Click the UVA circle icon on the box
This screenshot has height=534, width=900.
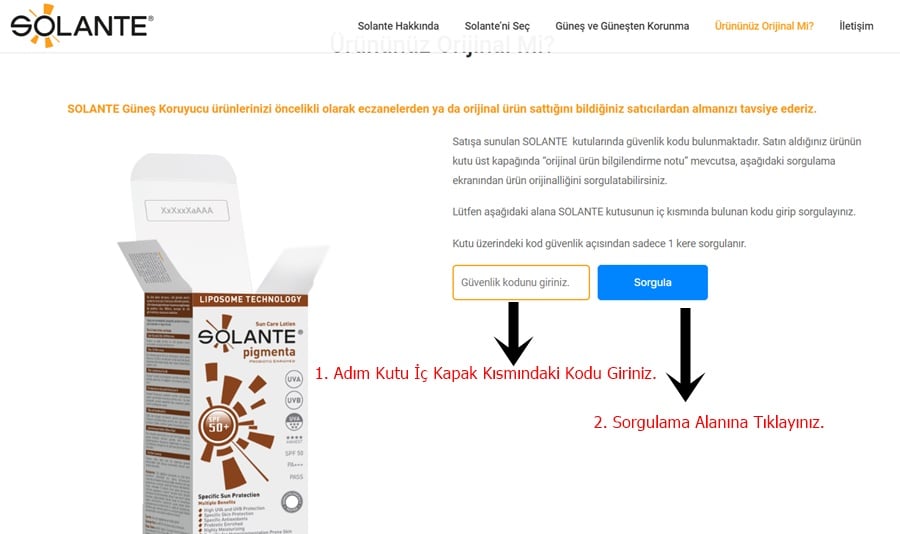(x=294, y=379)
